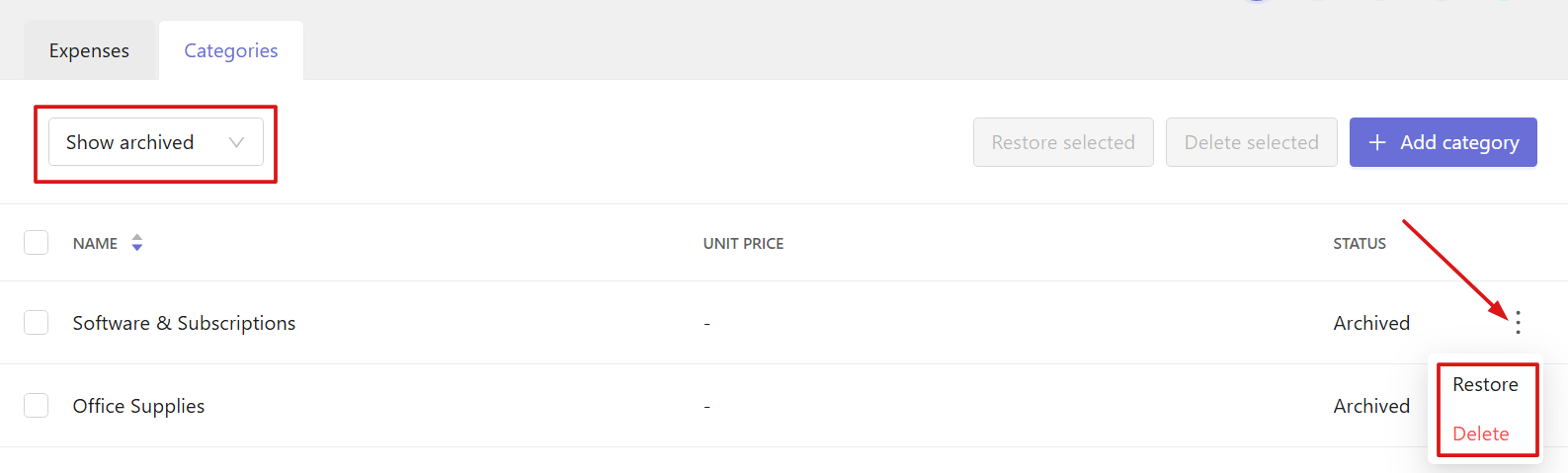Check the Software & Subscriptions row checkbox
This screenshot has width=1568, height=473.
pos(37,323)
